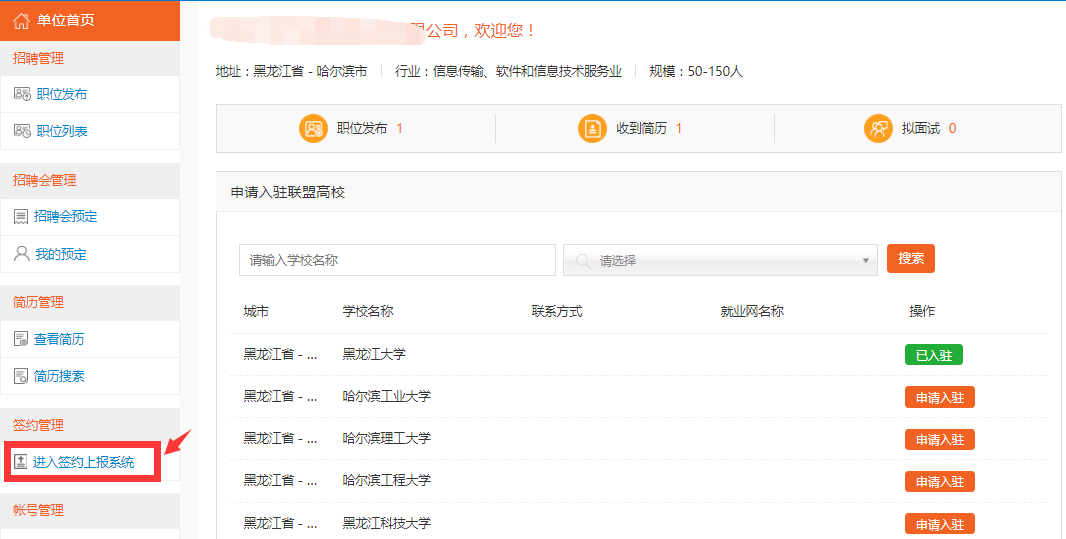Click the home icon beside 单位首页

point(21,20)
